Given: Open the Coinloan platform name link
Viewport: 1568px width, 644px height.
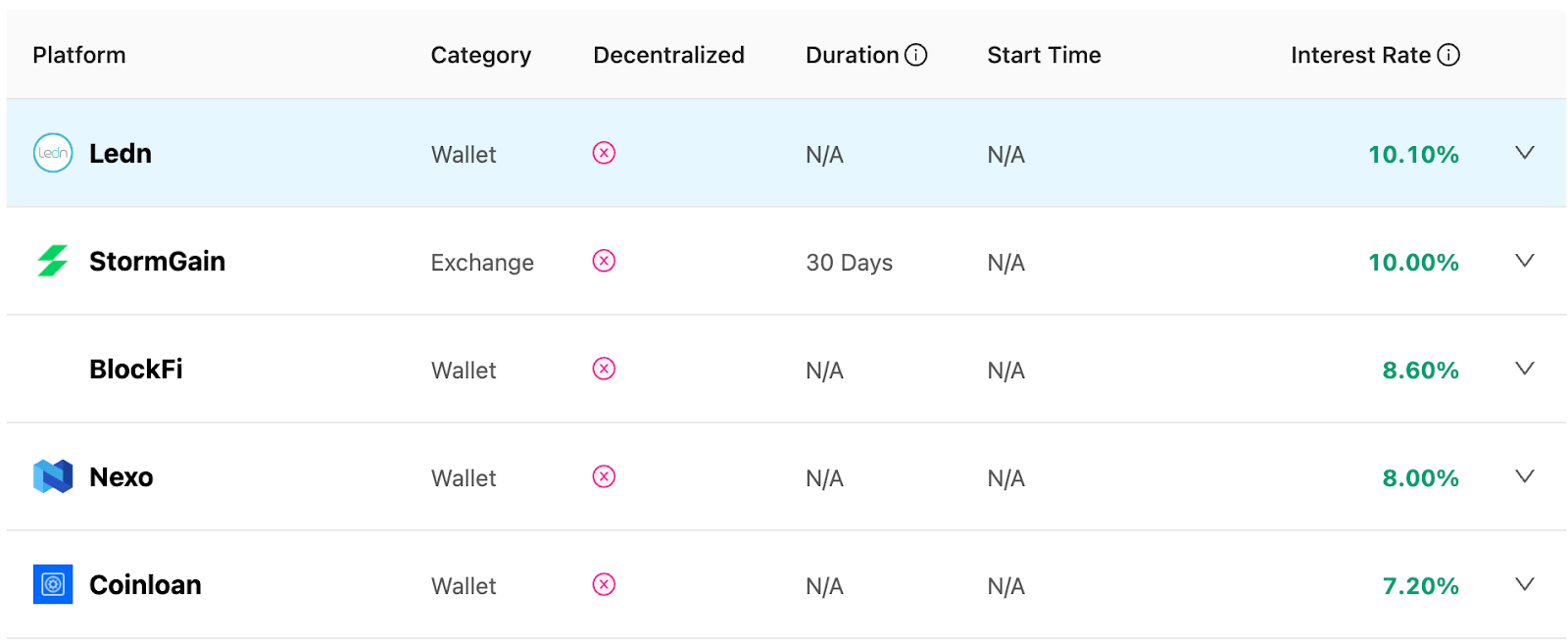Looking at the screenshot, I should coord(145,585).
